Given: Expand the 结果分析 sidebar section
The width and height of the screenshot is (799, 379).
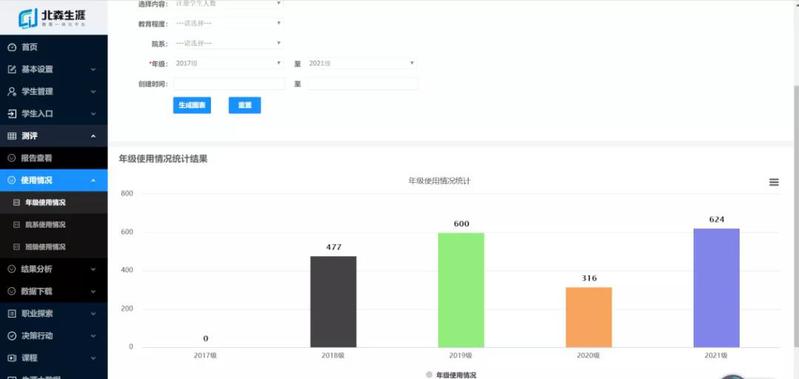Looking at the screenshot, I should [x=54, y=269].
